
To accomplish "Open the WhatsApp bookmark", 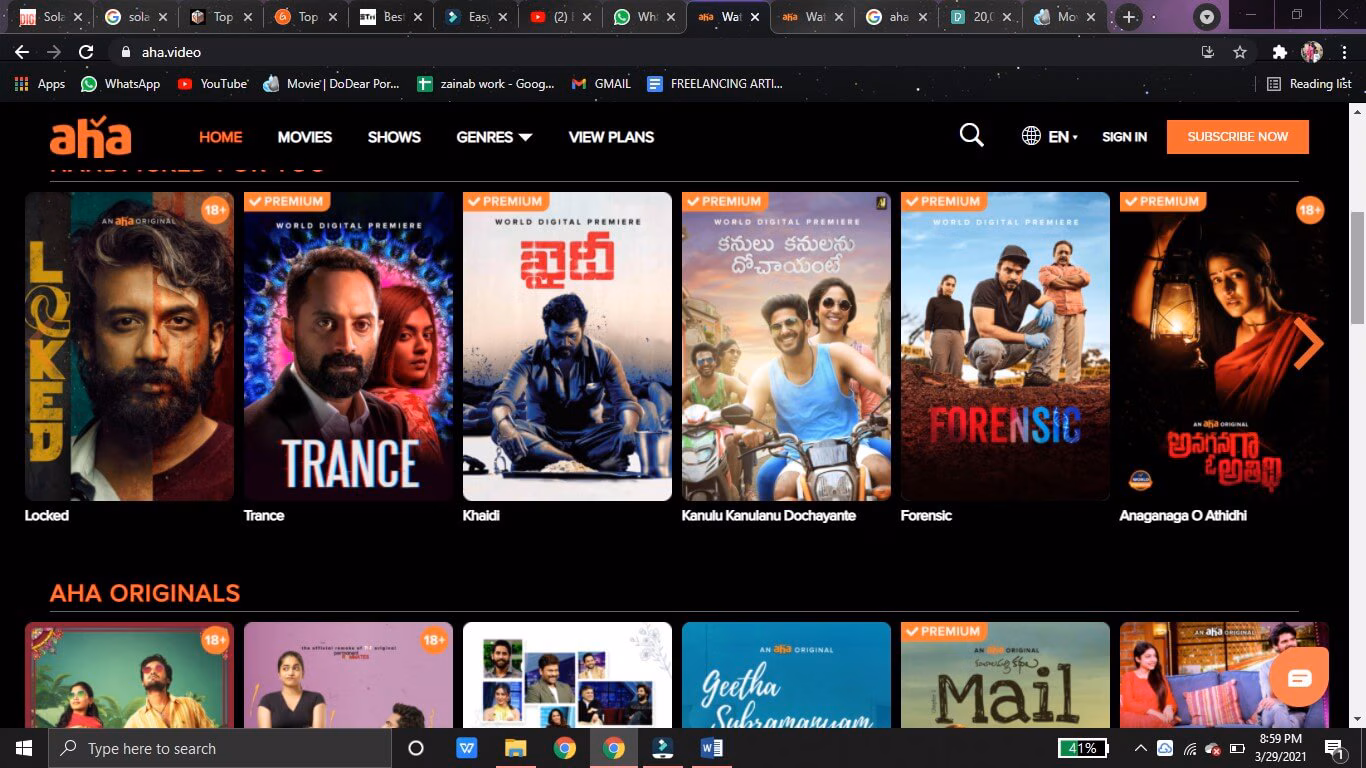I will 120,84.
